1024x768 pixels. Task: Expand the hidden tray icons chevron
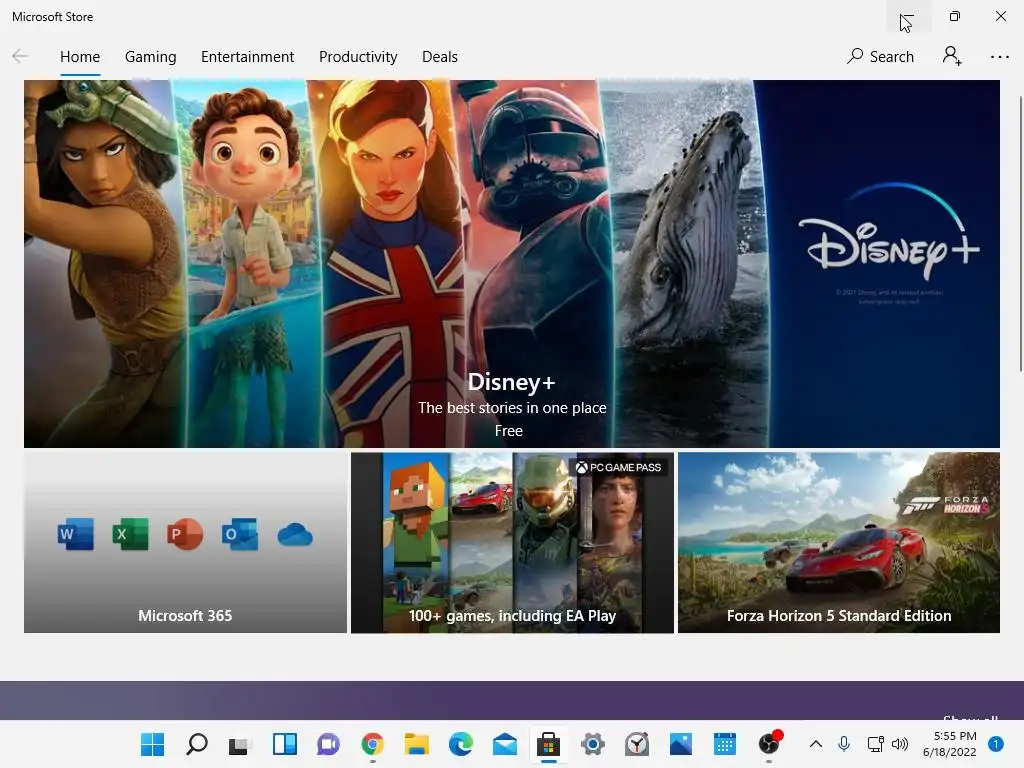click(x=816, y=744)
